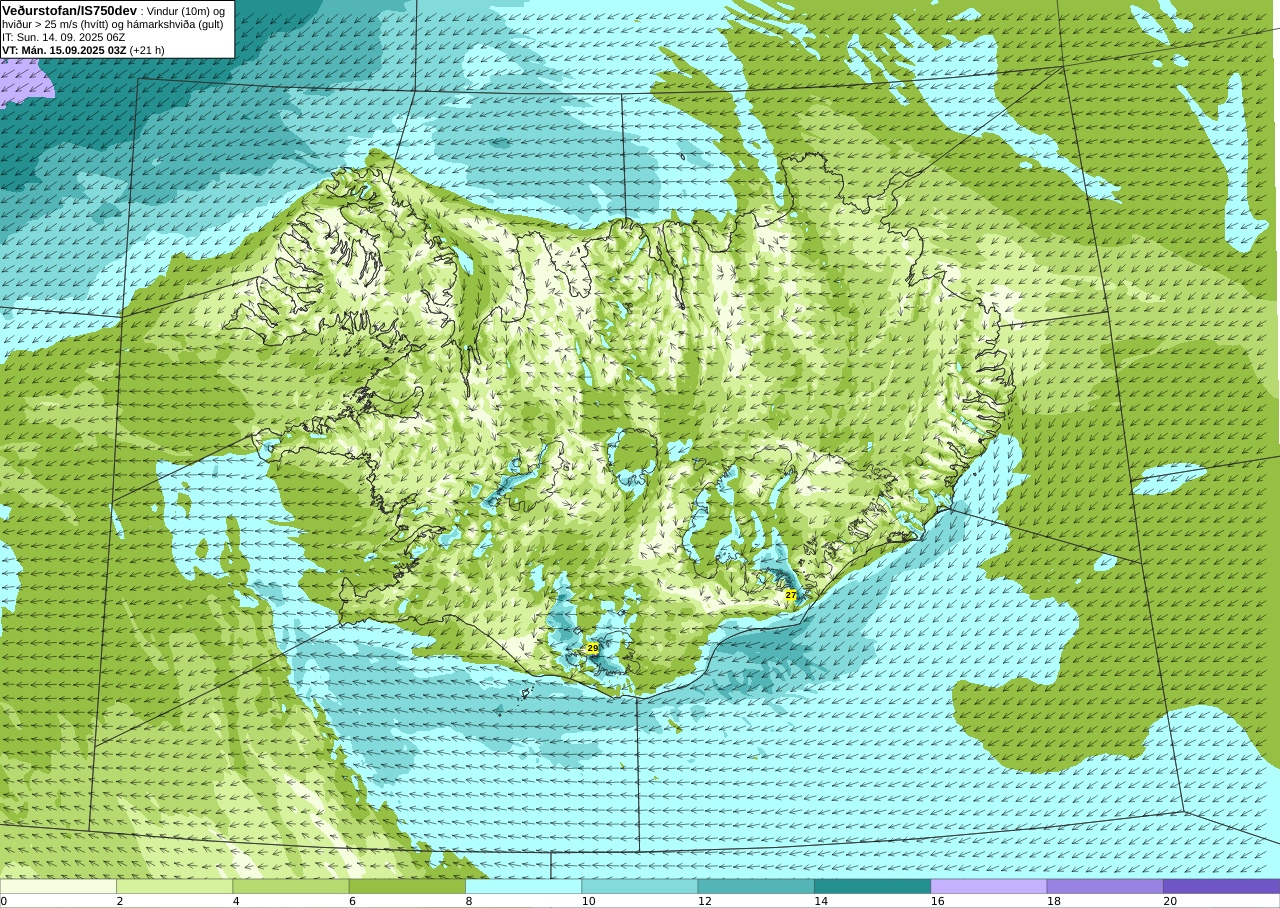This screenshot has height=908, width=1280.
Task: Pick the green 4–6 m/s legend swatch
Action: (x=291, y=886)
